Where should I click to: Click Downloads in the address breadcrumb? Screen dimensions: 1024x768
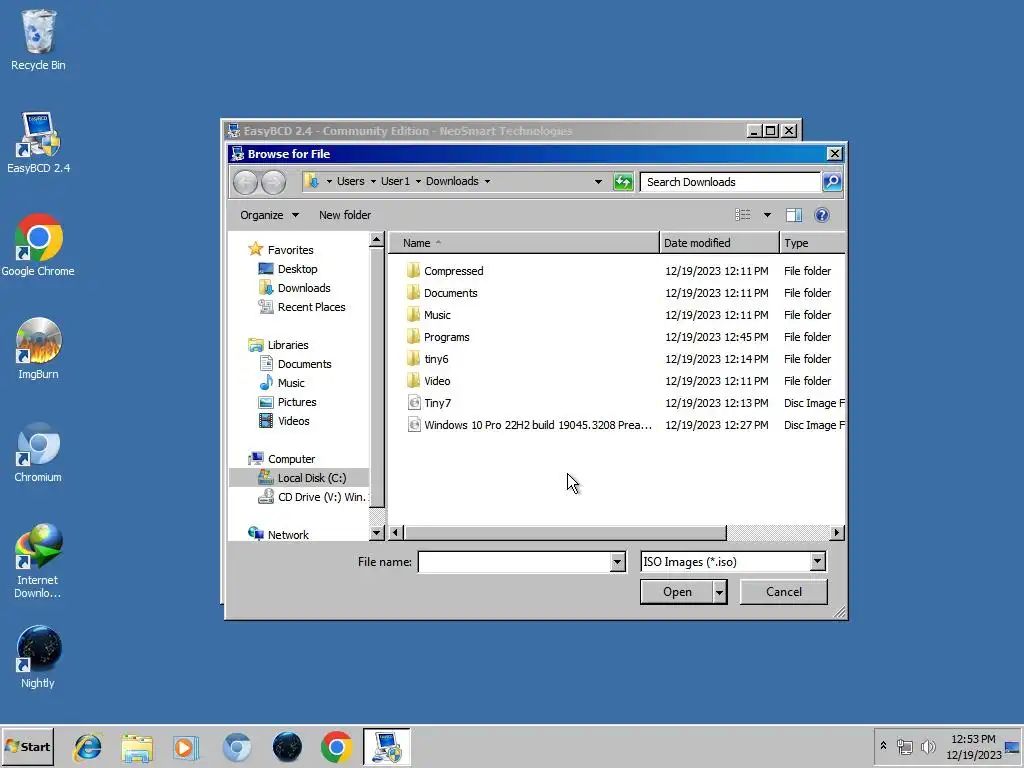click(x=452, y=182)
